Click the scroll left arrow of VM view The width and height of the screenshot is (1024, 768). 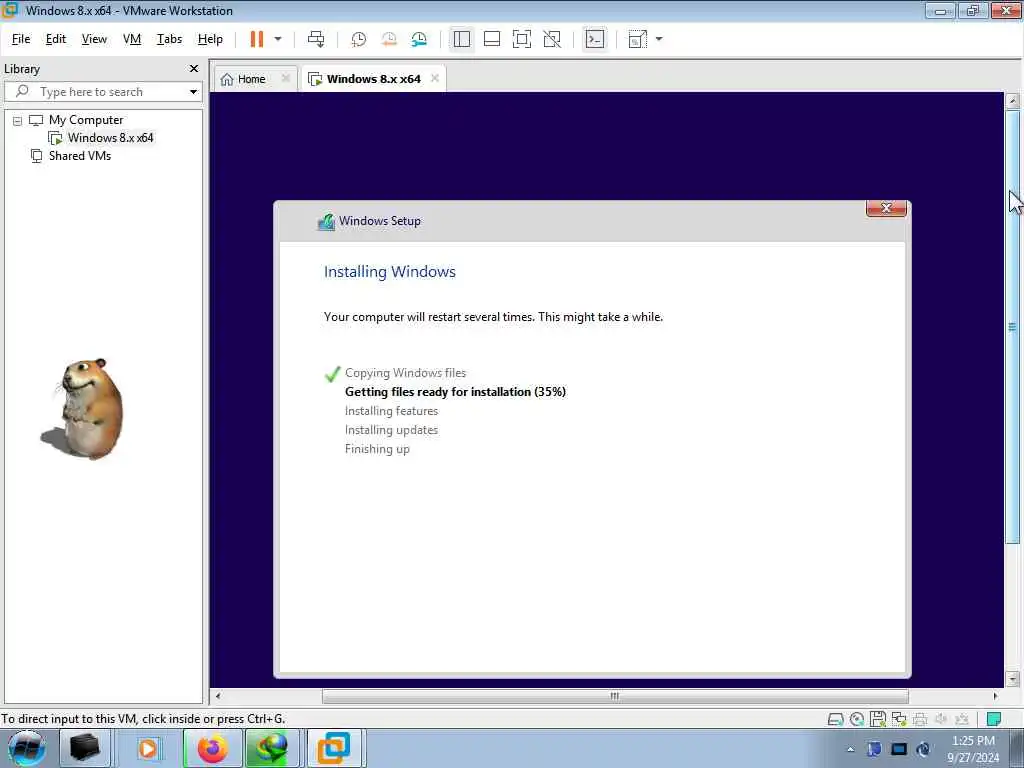click(218, 696)
